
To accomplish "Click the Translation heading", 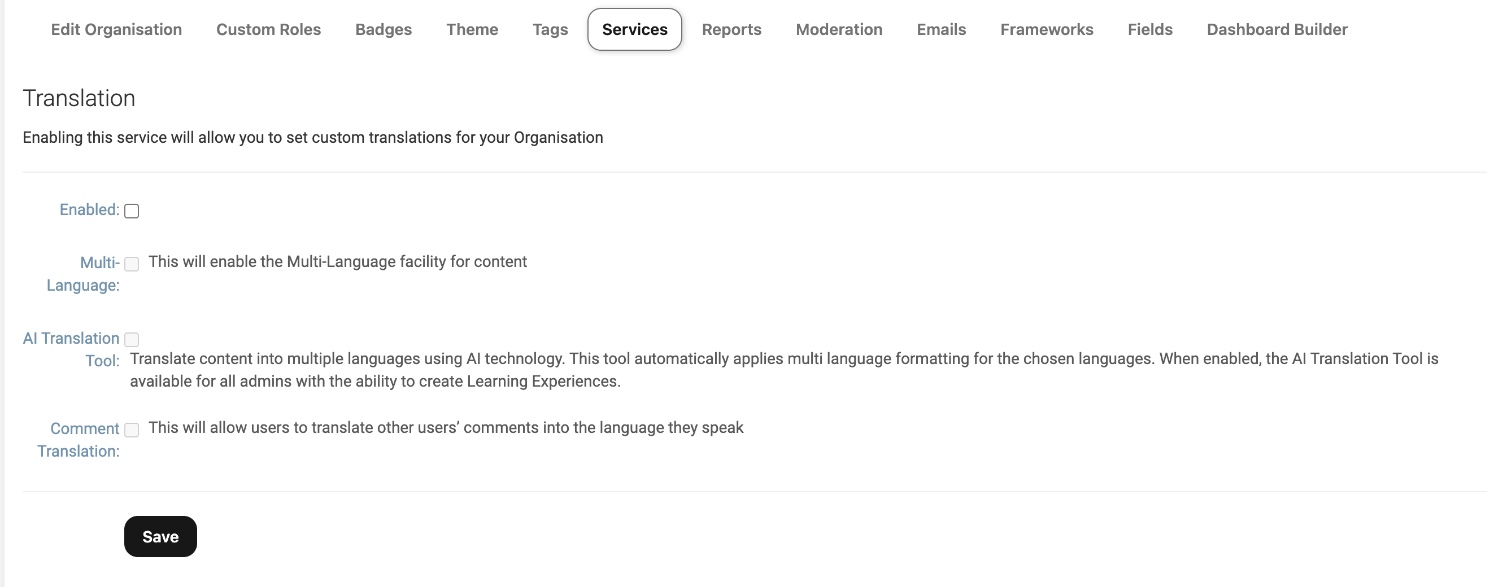I will point(79,98).
